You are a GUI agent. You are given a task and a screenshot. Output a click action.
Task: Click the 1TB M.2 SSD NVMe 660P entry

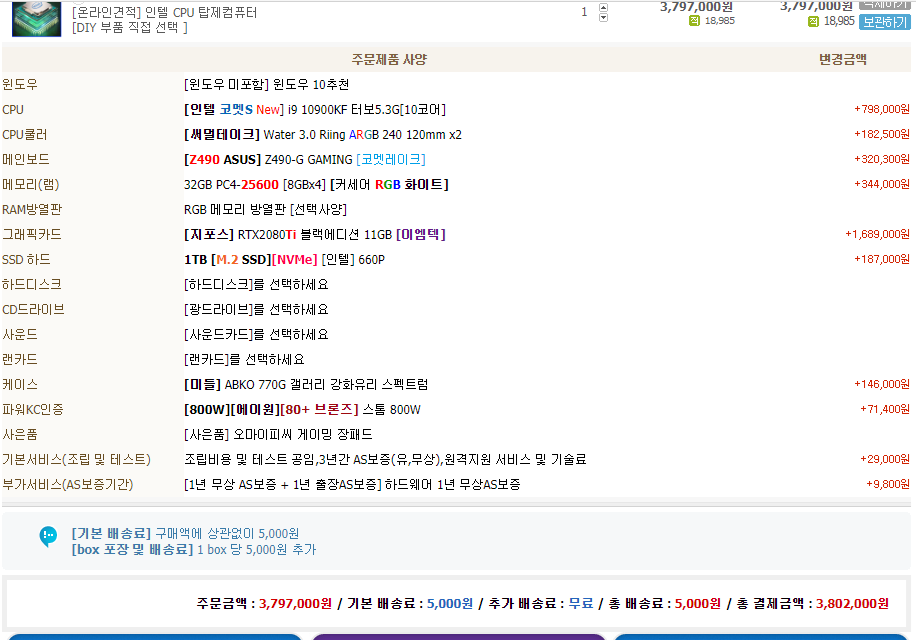point(284,259)
